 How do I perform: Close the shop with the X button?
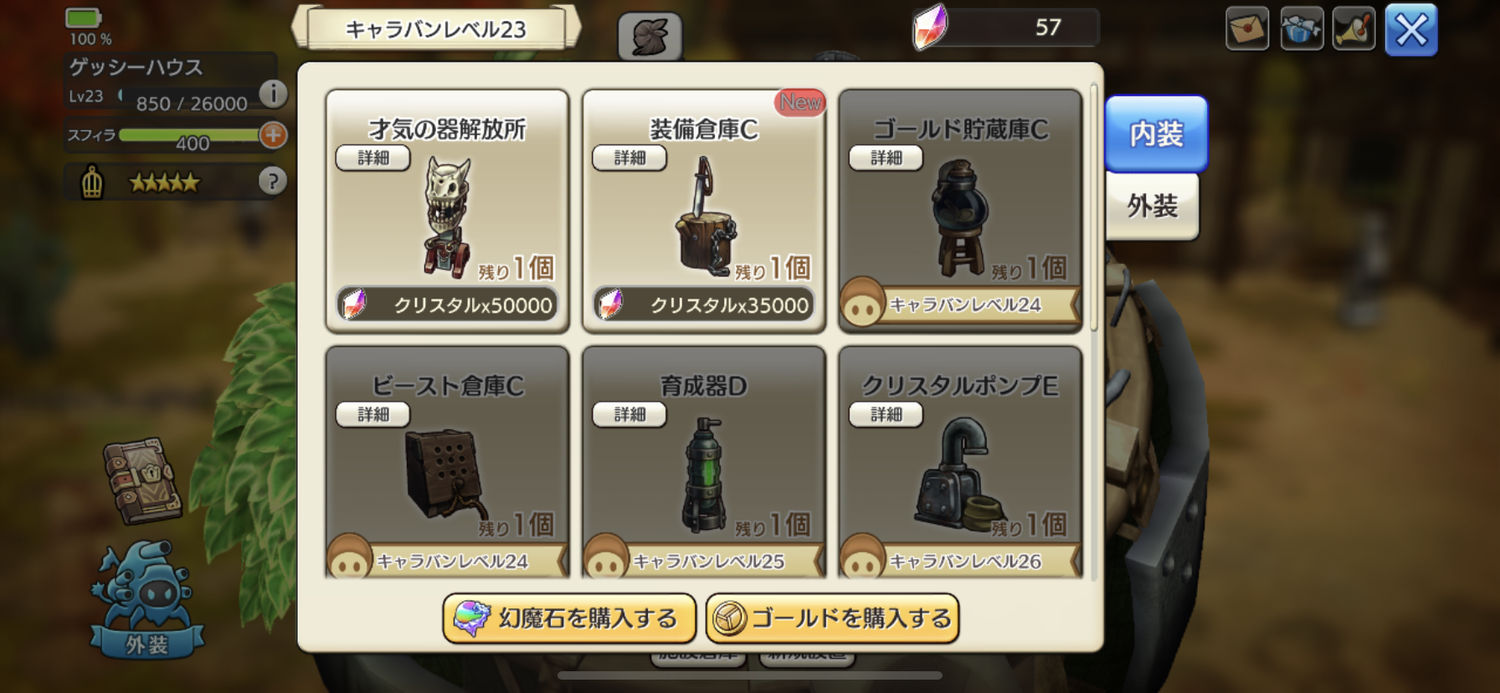[x=1411, y=30]
